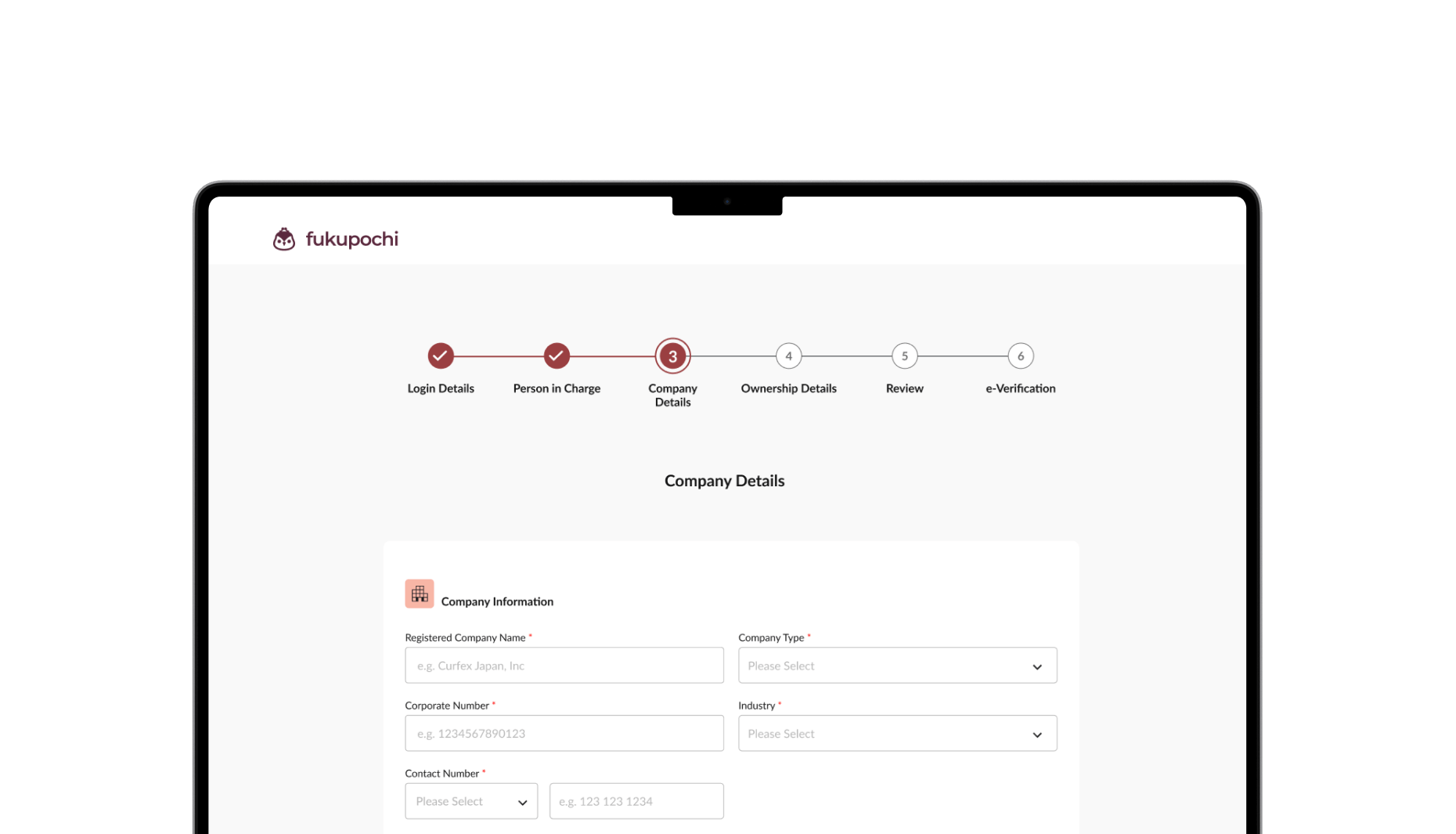Click the Contact Number phone input field

636,801
